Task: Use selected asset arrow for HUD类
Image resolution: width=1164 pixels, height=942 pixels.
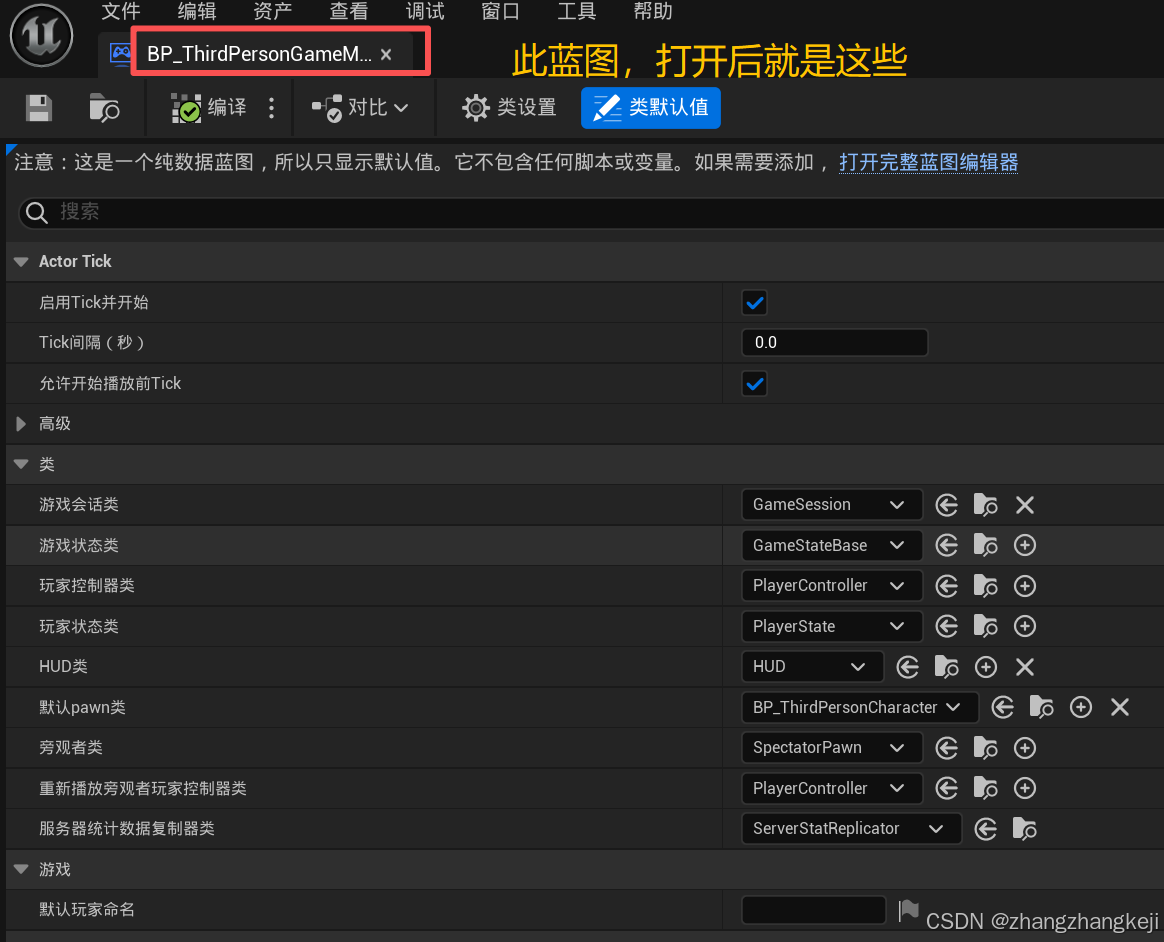Action: (908, 667)
